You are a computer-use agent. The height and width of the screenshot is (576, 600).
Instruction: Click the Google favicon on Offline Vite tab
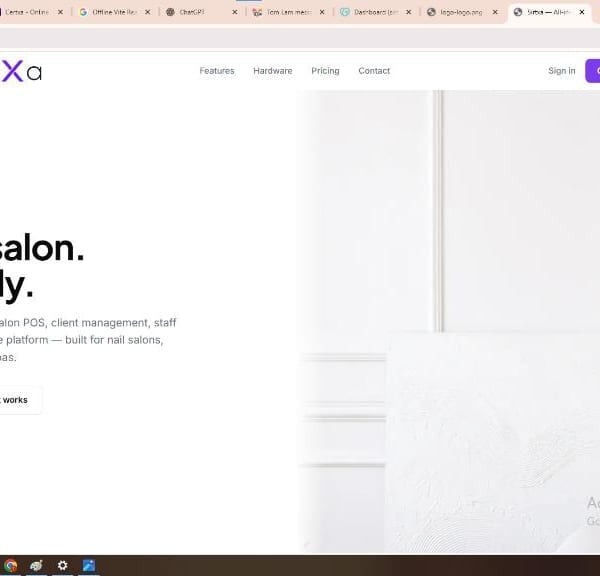pos(83,12)
